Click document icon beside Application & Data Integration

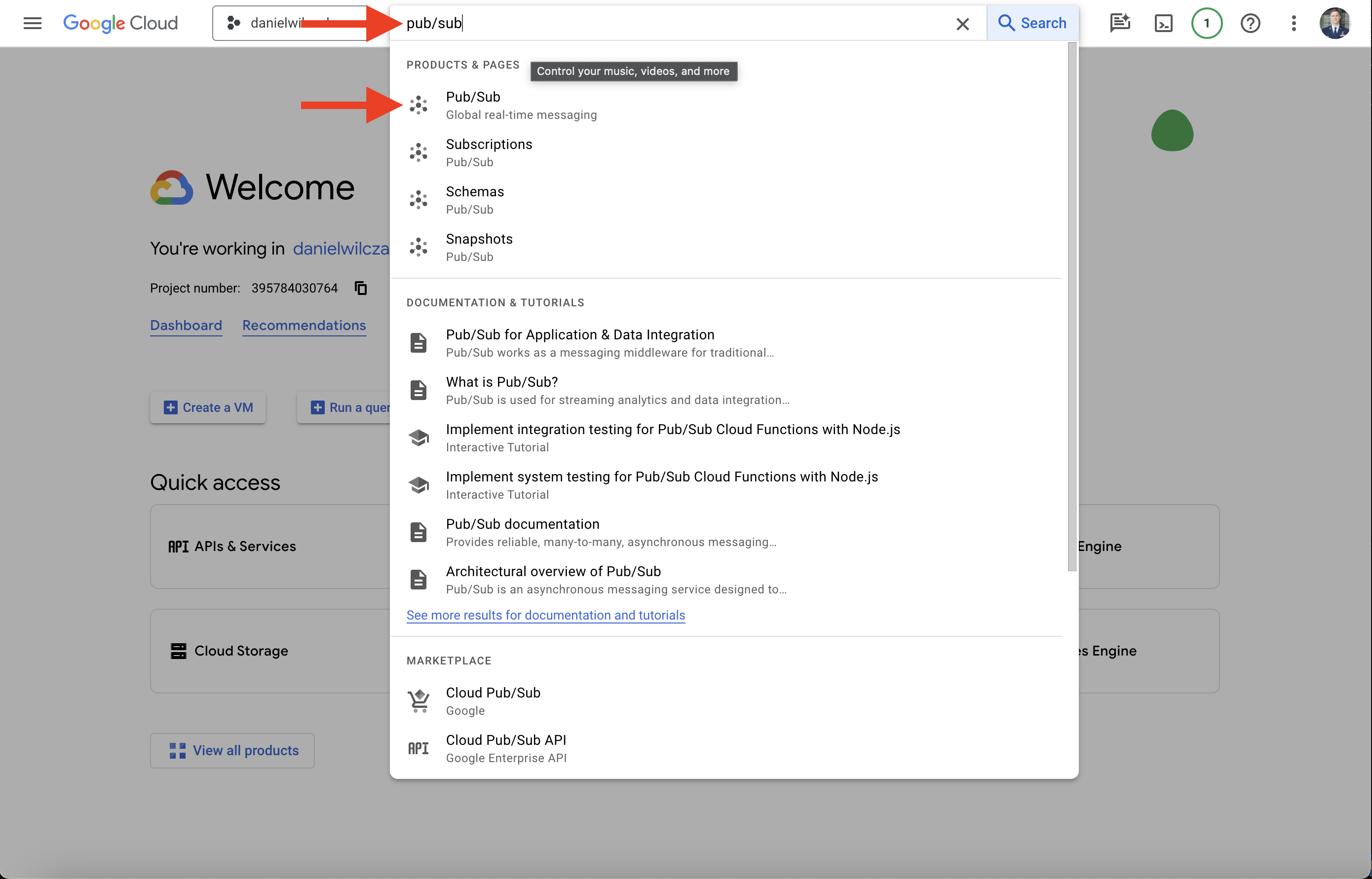point(419,343)
